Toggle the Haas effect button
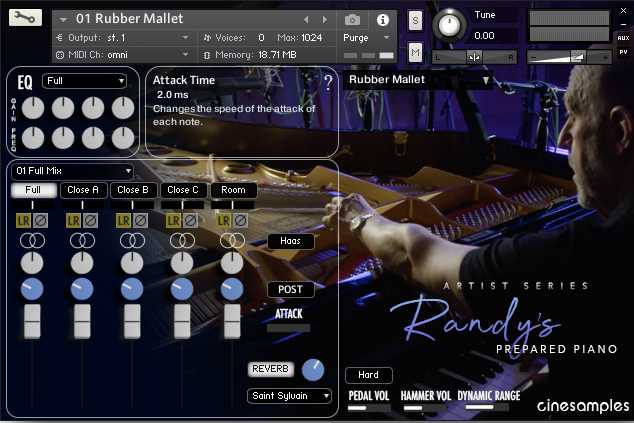The image size is (634, 423). click(x=291, y=241)
